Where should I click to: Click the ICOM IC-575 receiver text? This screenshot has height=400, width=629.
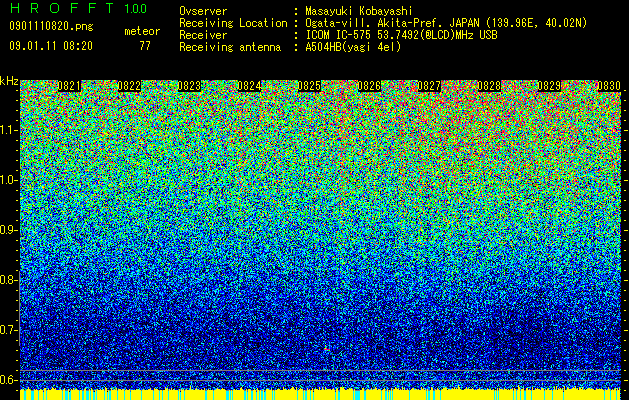click(x=401, y=35)
